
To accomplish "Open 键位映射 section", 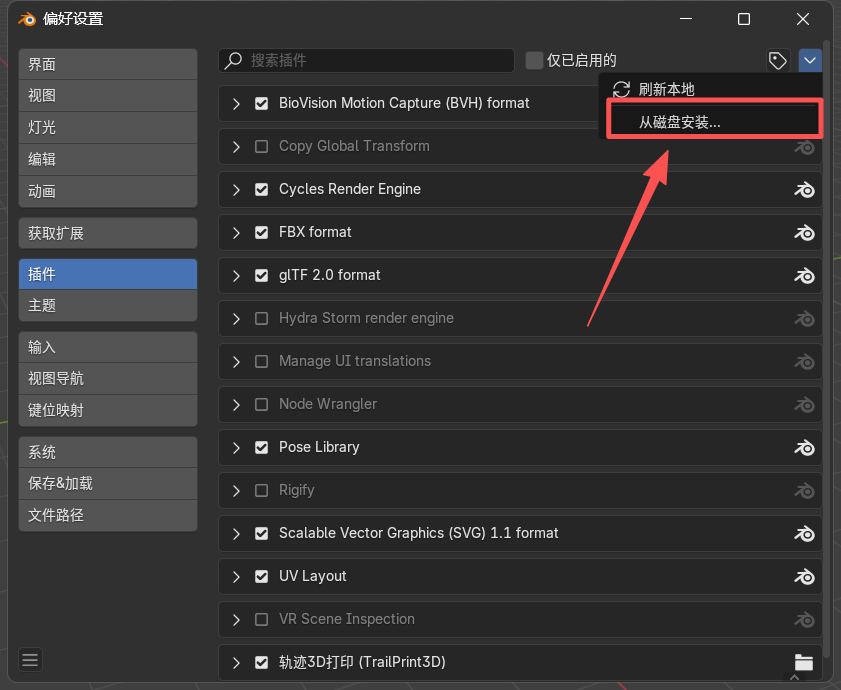I will [108, 410].
